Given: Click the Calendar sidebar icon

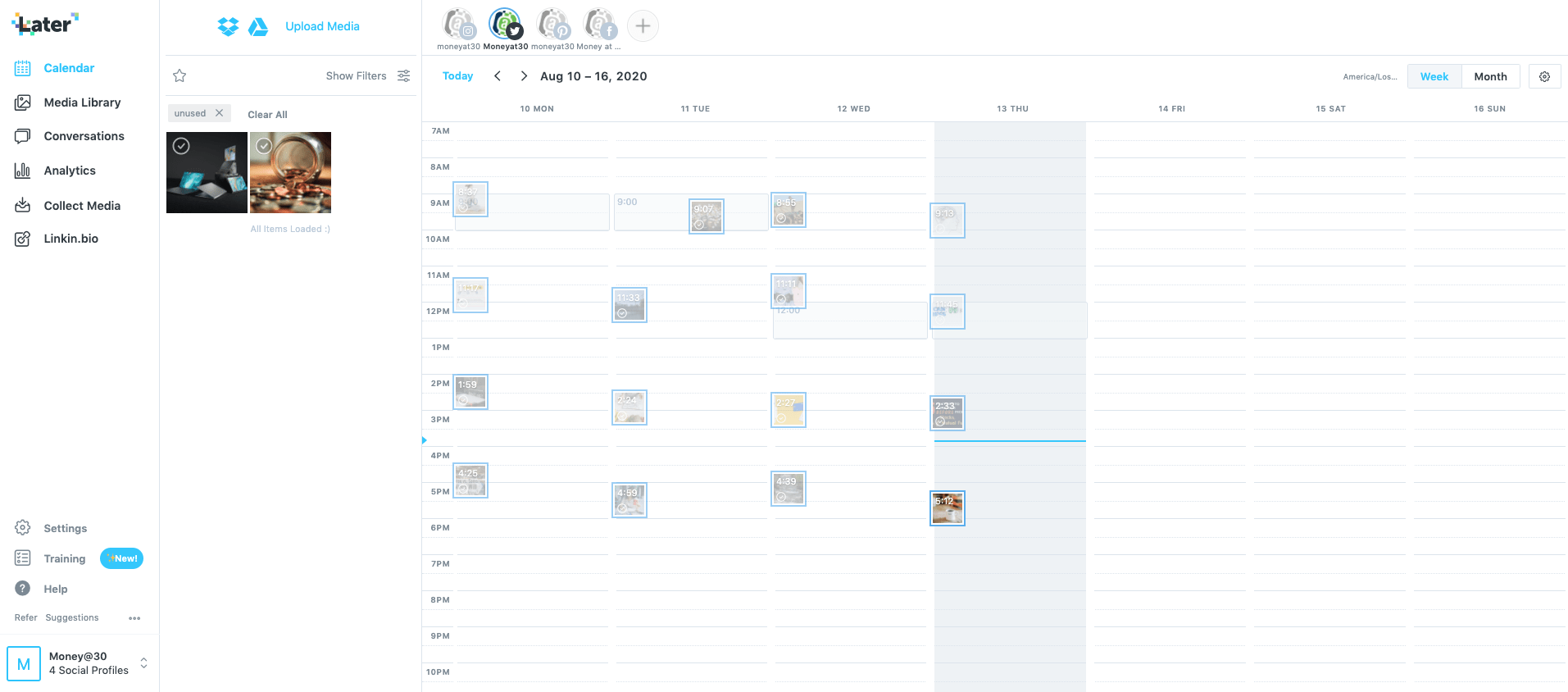Looking at the screenshot, I should coord(23,68).
